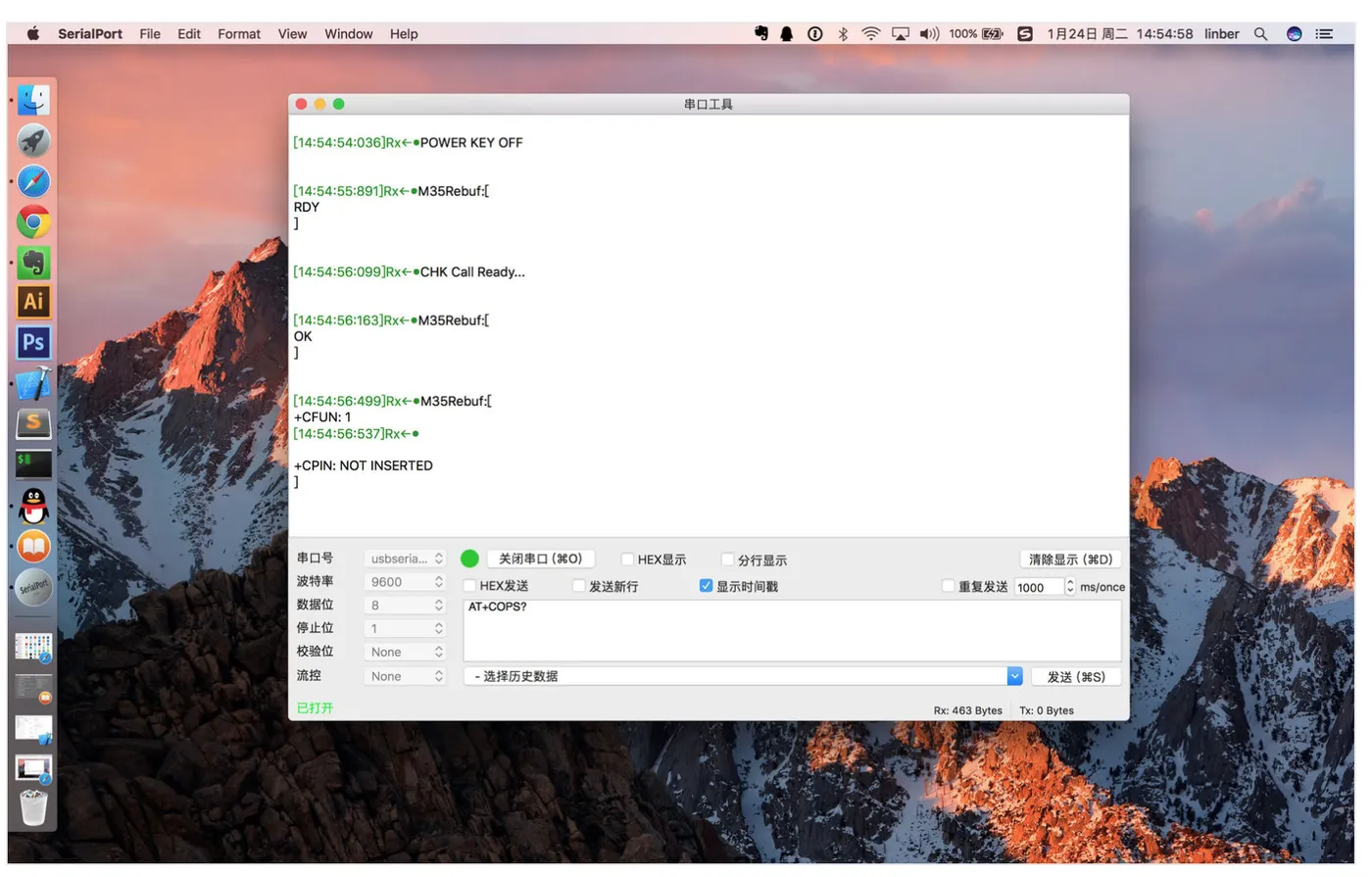Uncheck the 显示时间戳 checkbox
The height and width of the screenshot is (877, 1372).
pyautogui.click(x=706, y=586)
